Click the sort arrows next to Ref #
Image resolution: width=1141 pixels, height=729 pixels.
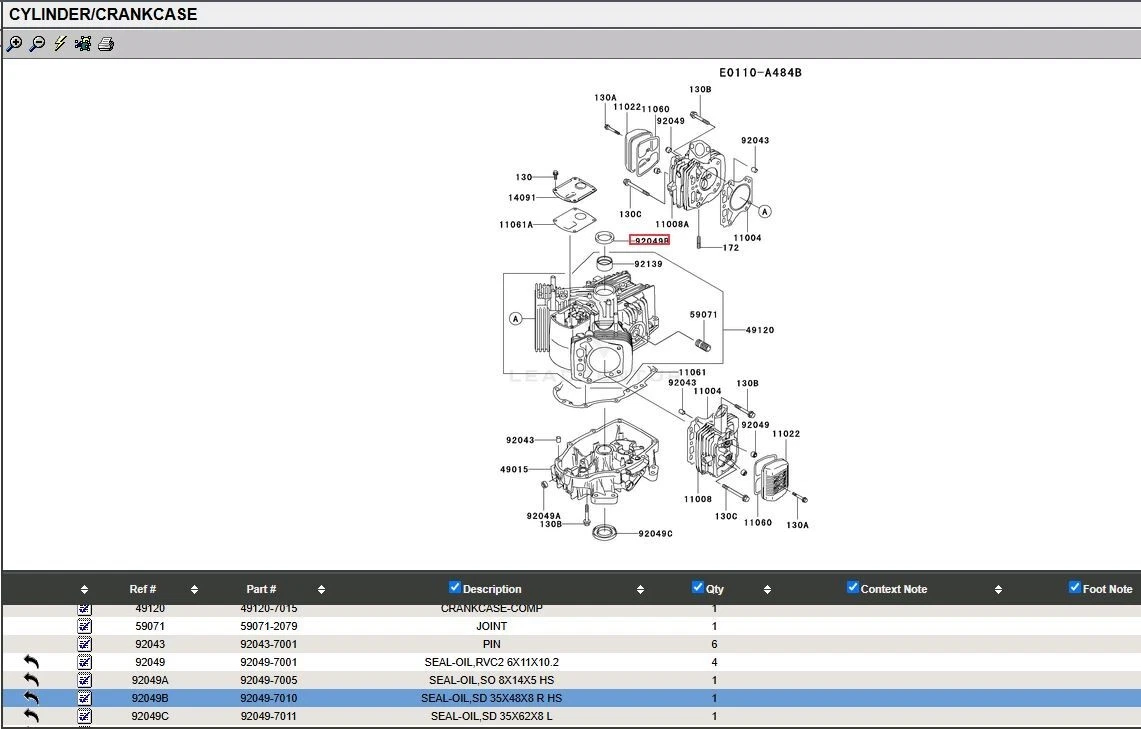194,590
